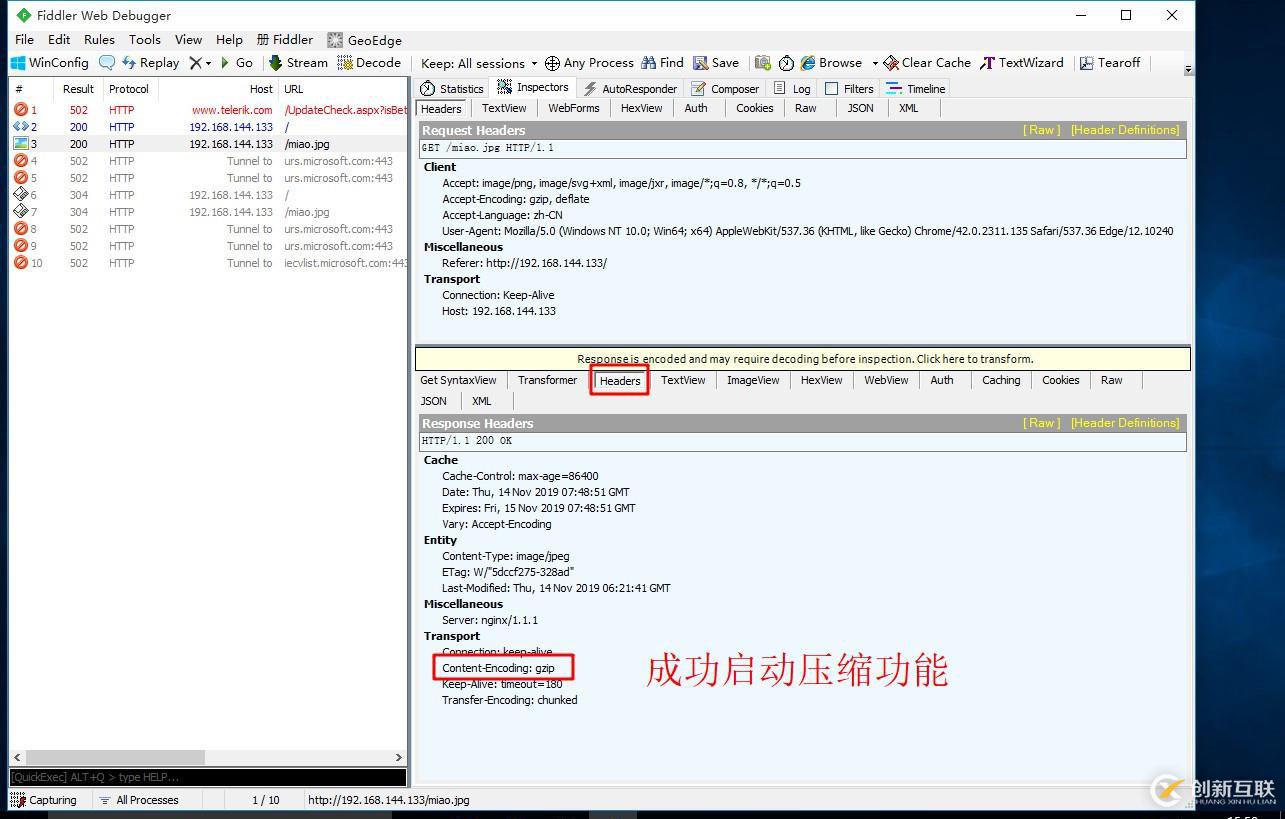Select the request WebForms tab
Image resolution: width=1285 pixels, height=819 pixels.
point(574,108)
